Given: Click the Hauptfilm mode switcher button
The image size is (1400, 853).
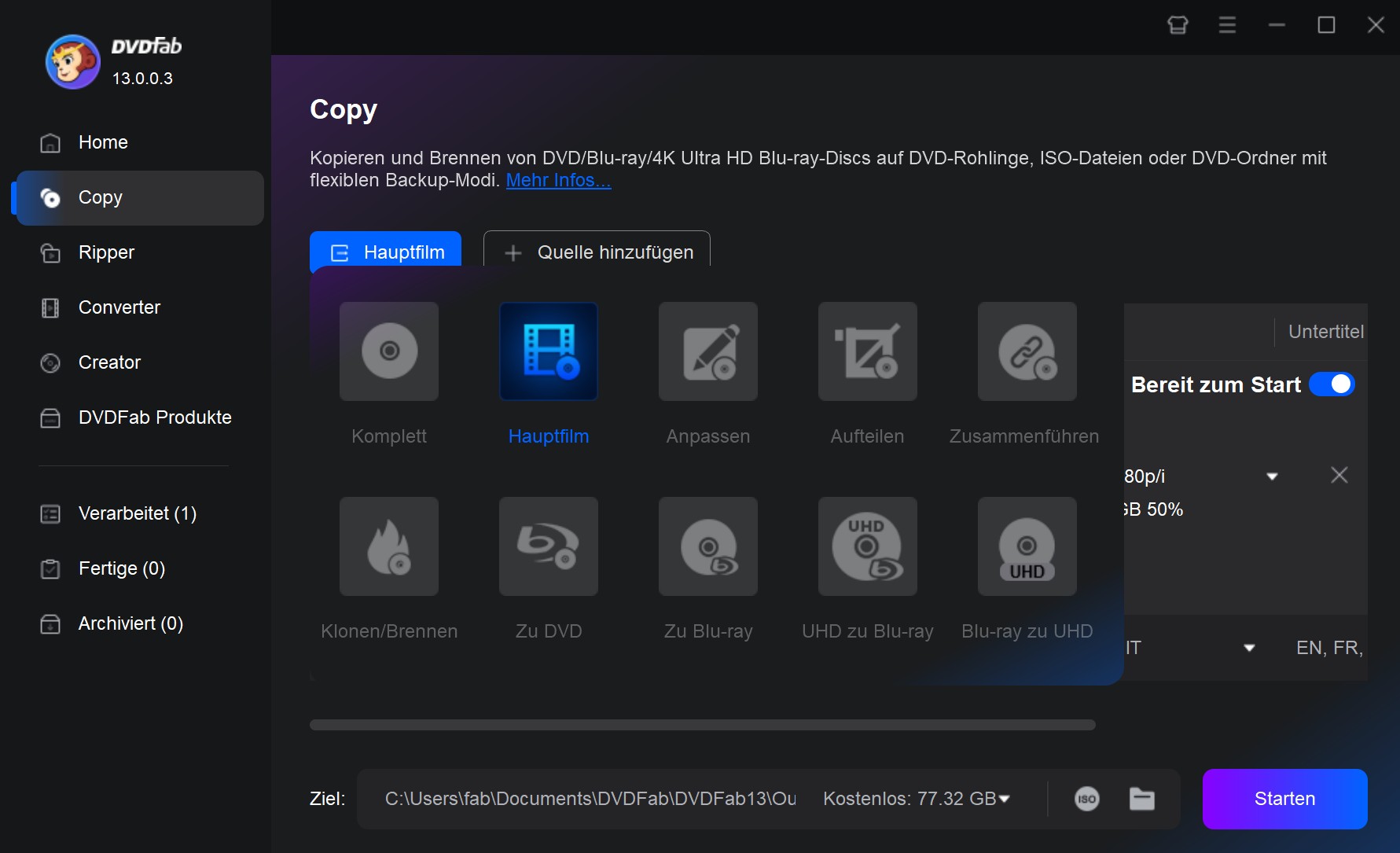Looking at the screenshot, I should 385,252.
